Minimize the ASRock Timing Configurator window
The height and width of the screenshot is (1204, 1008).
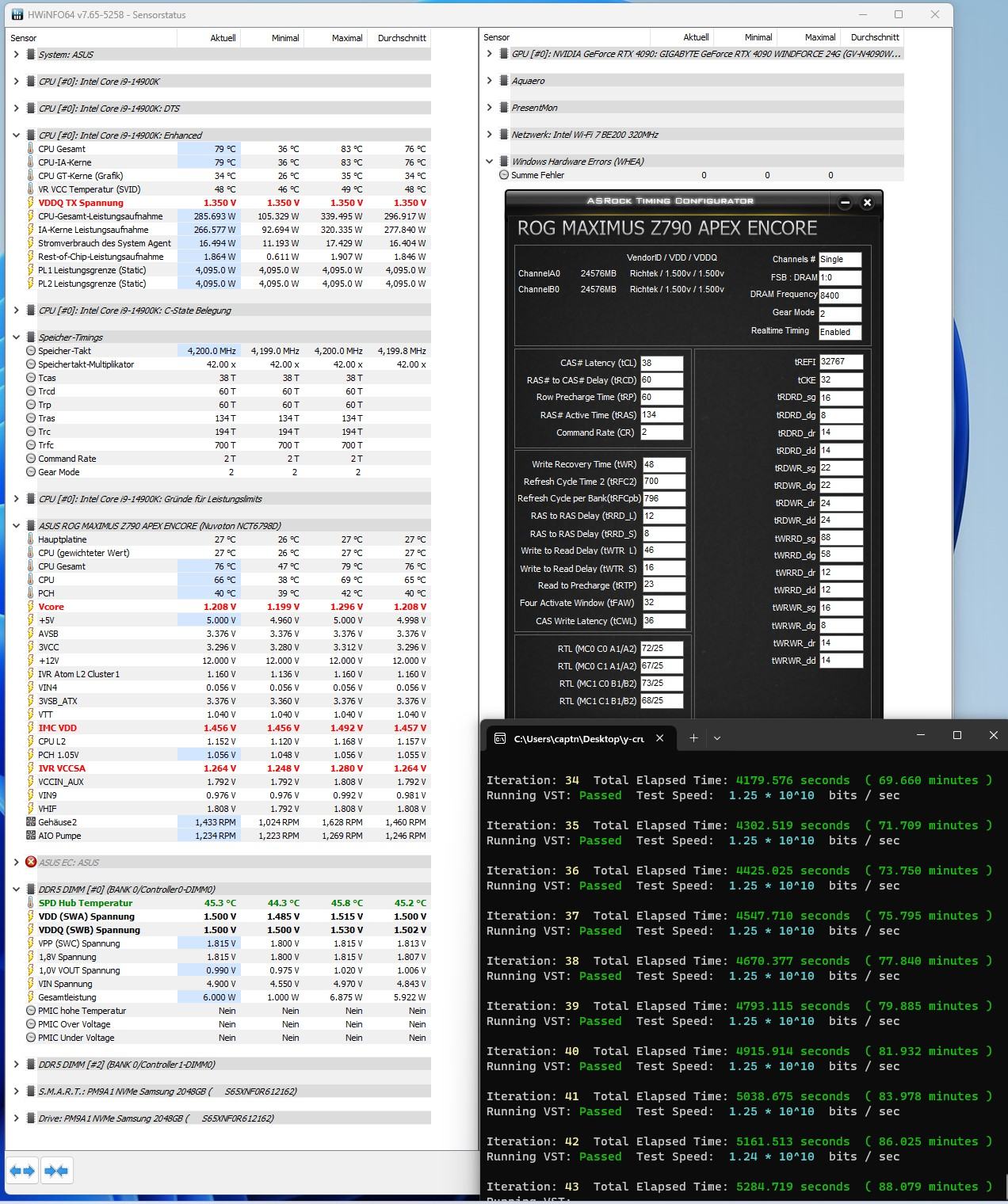(x=845, y=203)
